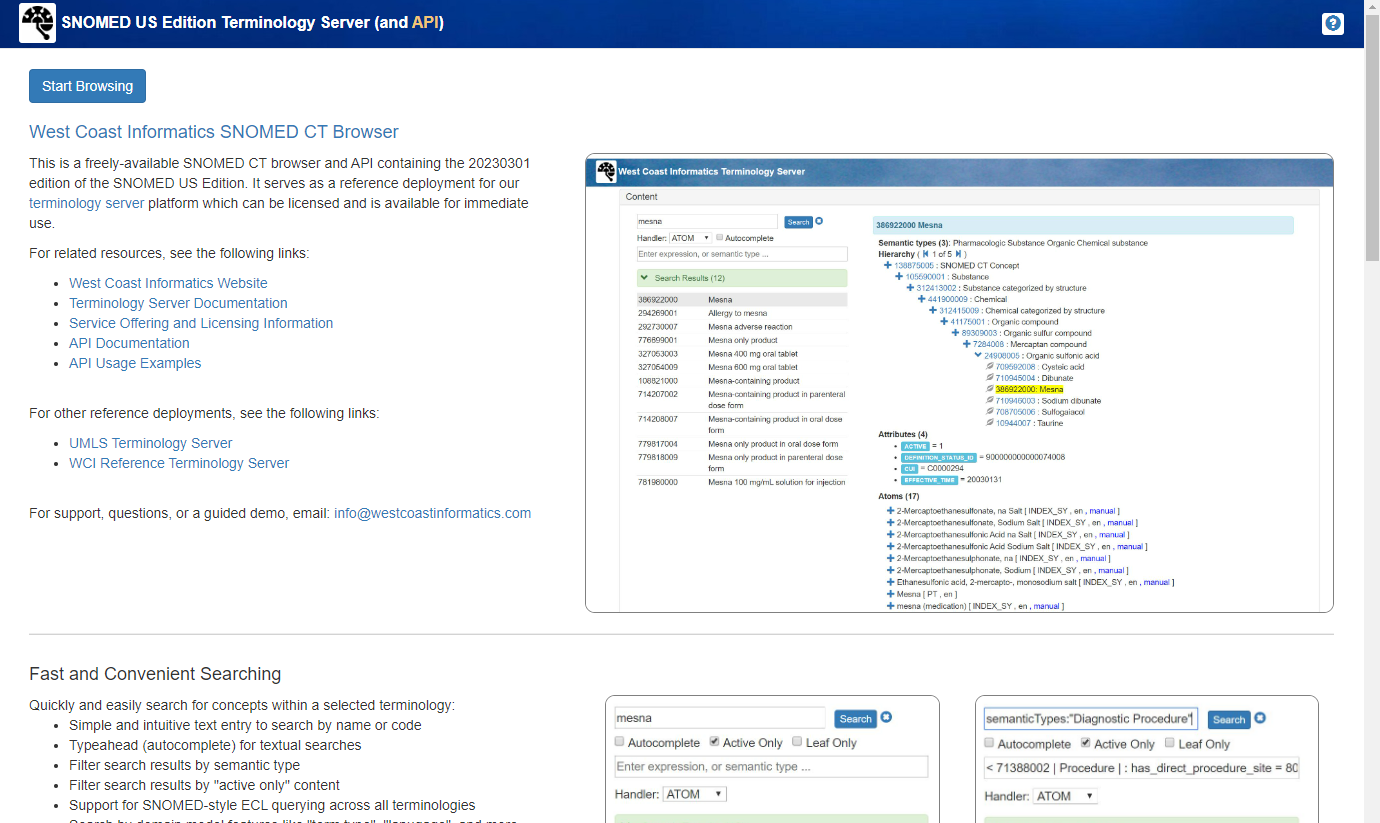This screenshot has height=823, width=1380.
Task: Click the West Coast Informatics SNOMED CT Browser heading
Action: point(214,132)
